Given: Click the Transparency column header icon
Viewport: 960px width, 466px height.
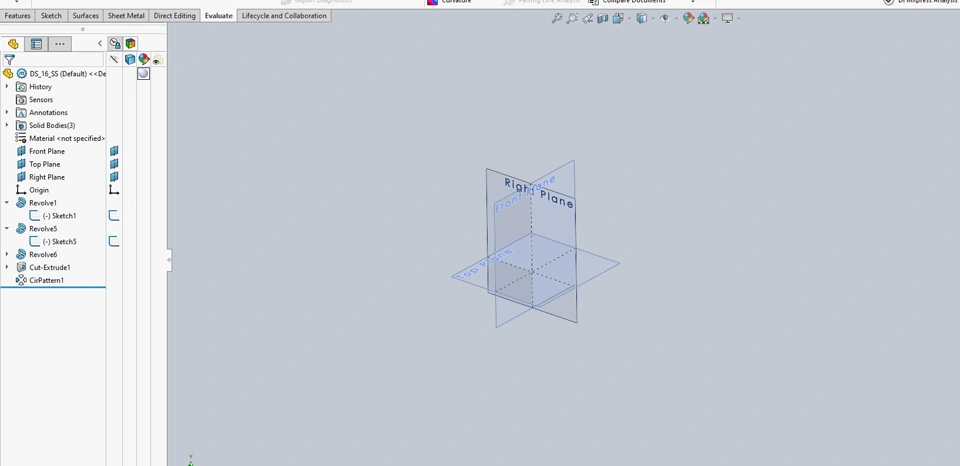Looking at the screenshot, I should click(158, 59).
